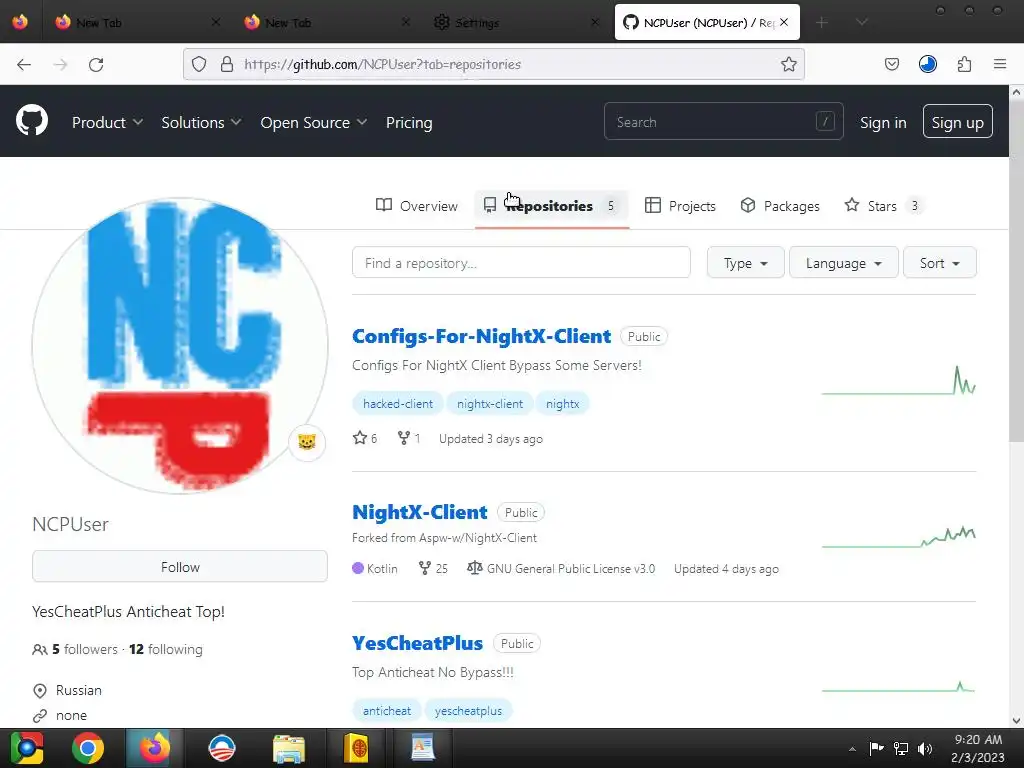
Task: Open the Extensions puzzle icon
Action: tap(964, 64)
